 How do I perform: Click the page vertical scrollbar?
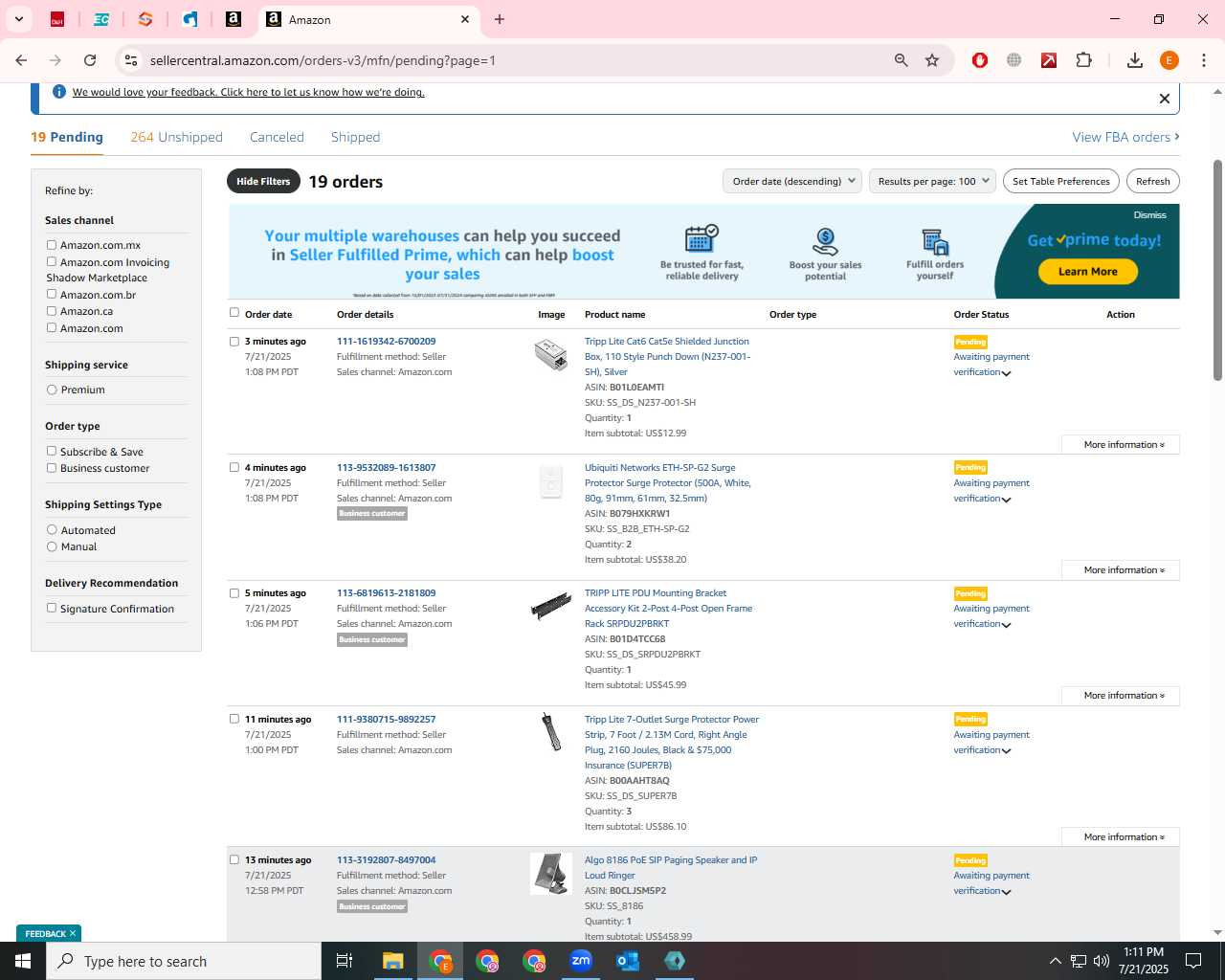(1217, 268)
